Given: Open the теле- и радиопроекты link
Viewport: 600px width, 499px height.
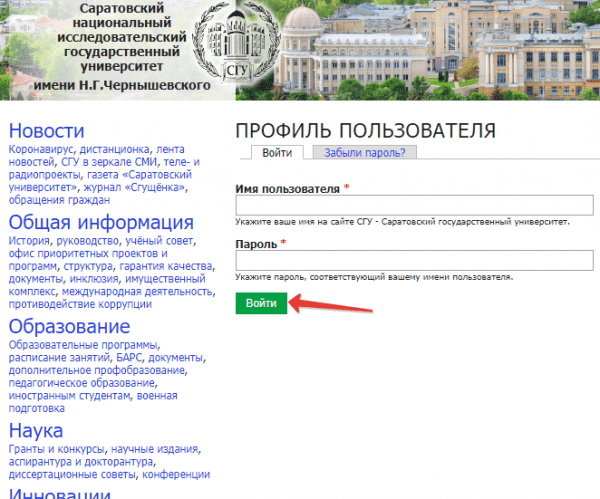Looking at the screenshot, I should tap(104, 168).
